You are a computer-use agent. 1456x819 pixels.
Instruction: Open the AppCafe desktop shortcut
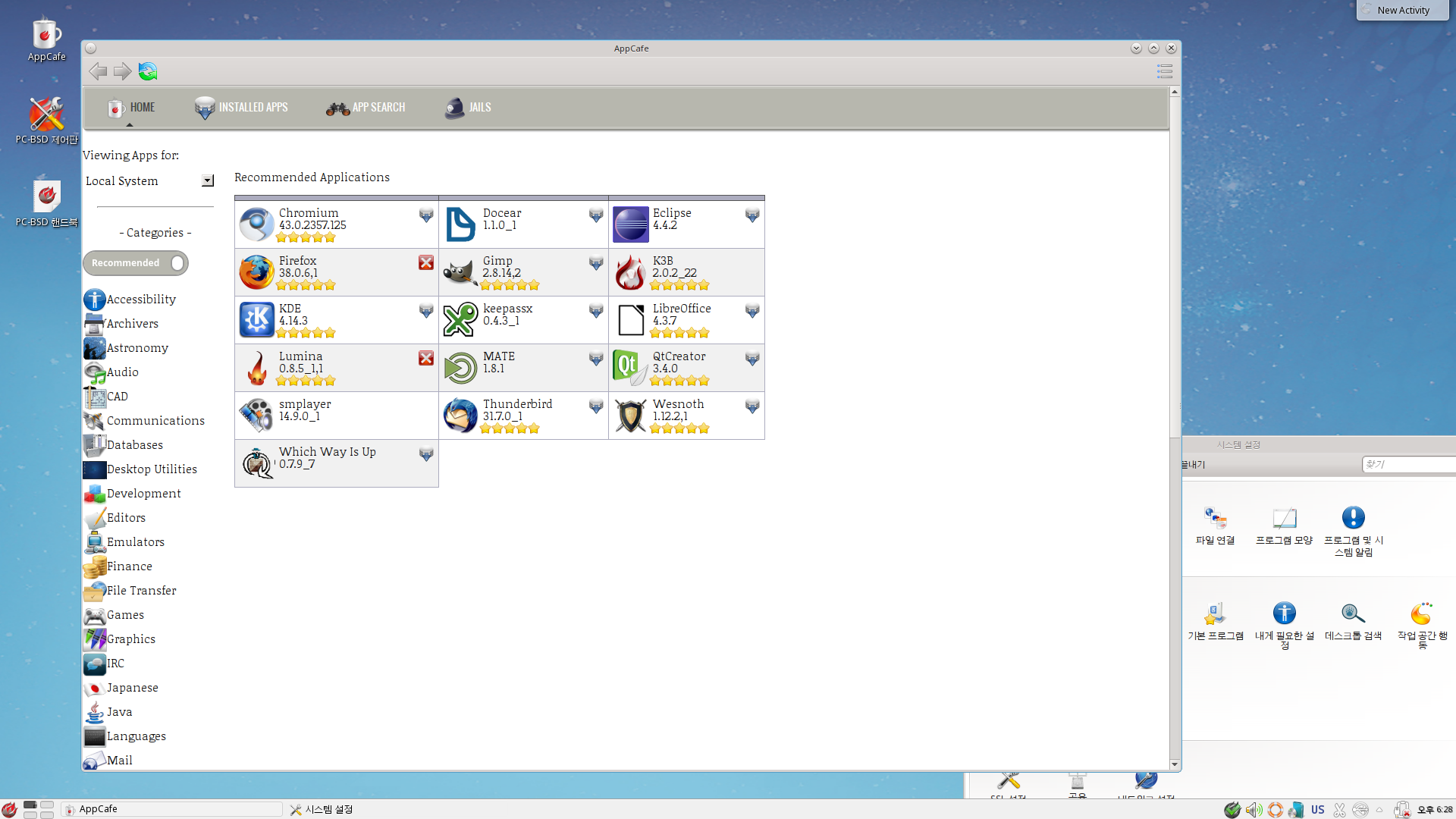[46, 39]
